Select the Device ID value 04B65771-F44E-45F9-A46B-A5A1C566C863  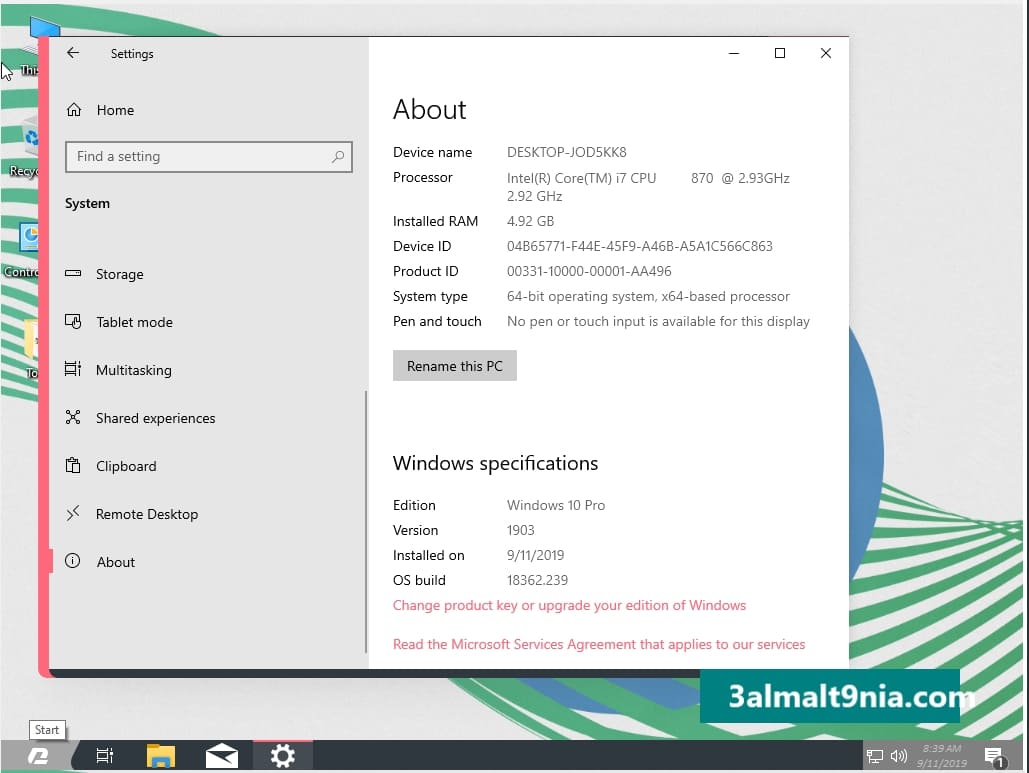click(x=640, y=246)
